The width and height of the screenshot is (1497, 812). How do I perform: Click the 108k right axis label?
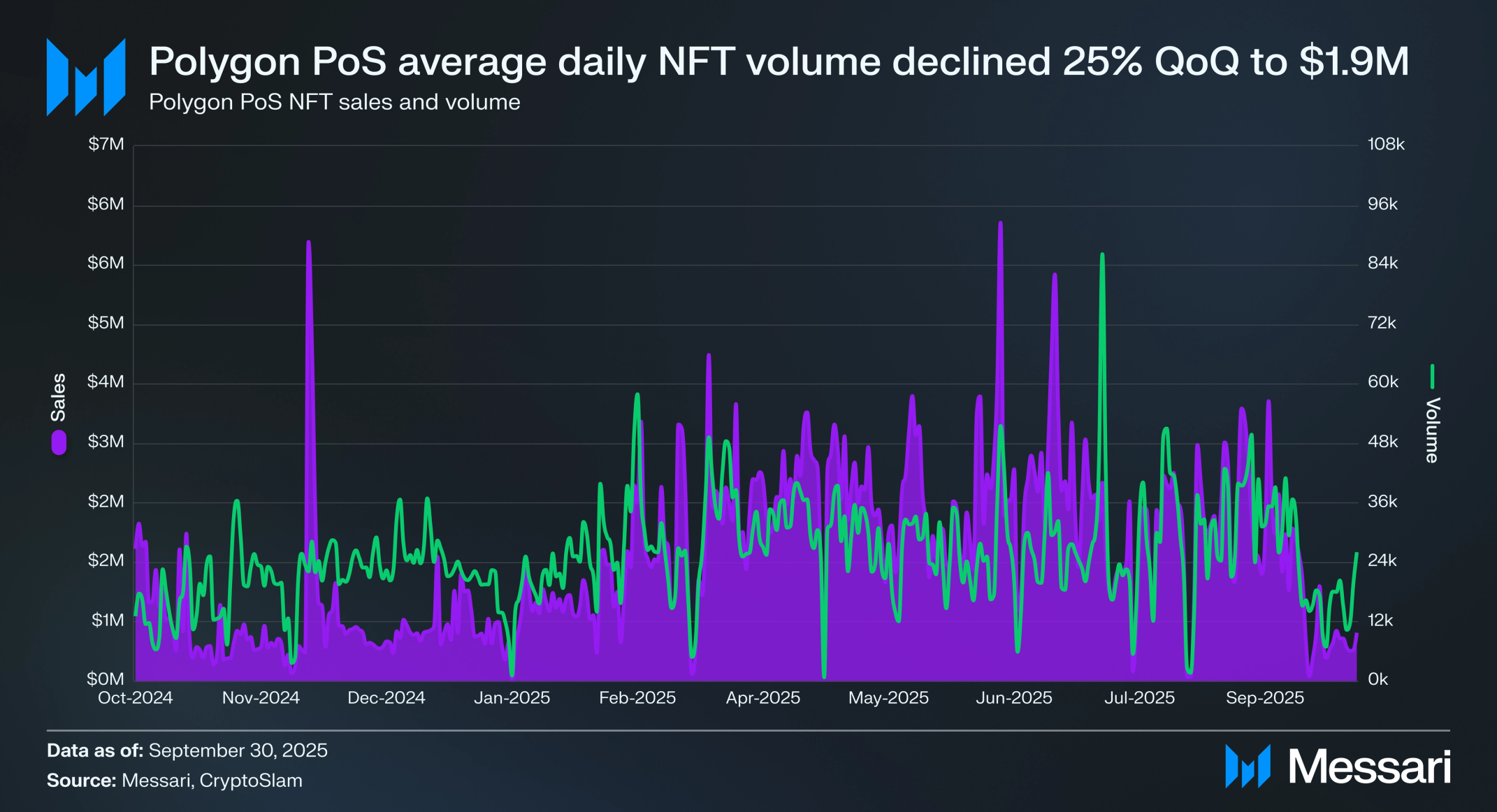(x=1386, y=144)
